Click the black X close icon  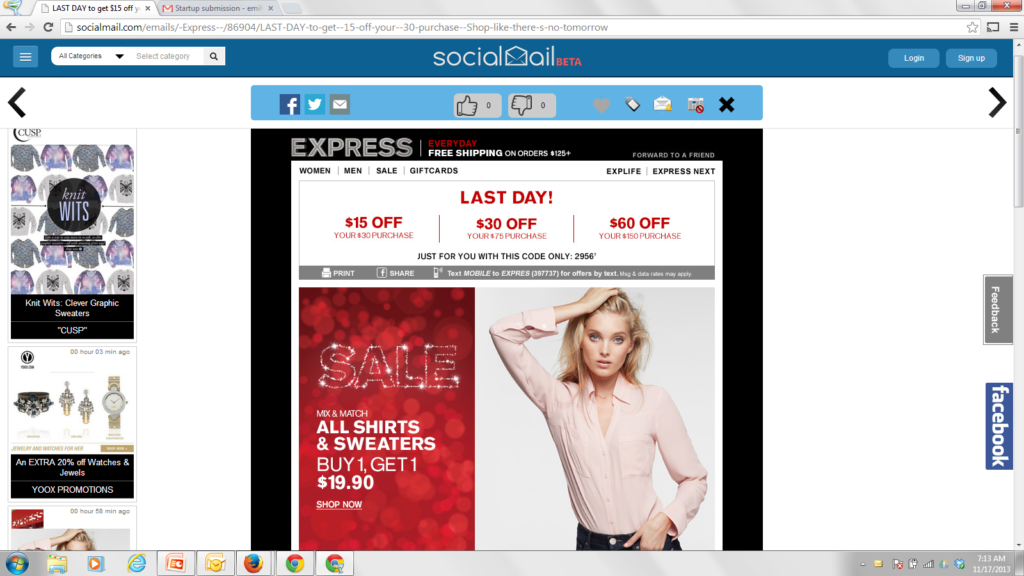point(726,104)
